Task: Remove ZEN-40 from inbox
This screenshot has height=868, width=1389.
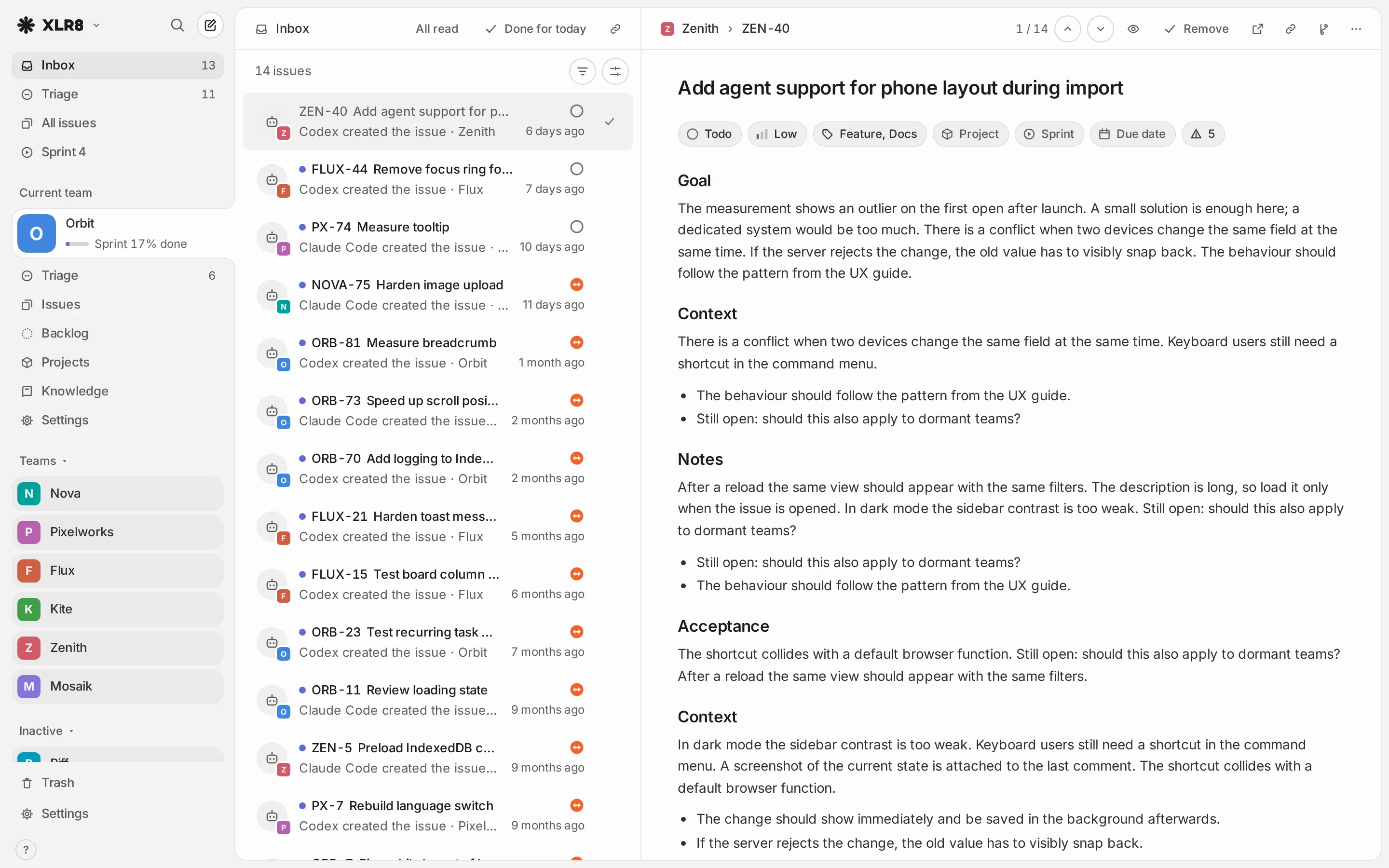Action: coord(1196,29)
